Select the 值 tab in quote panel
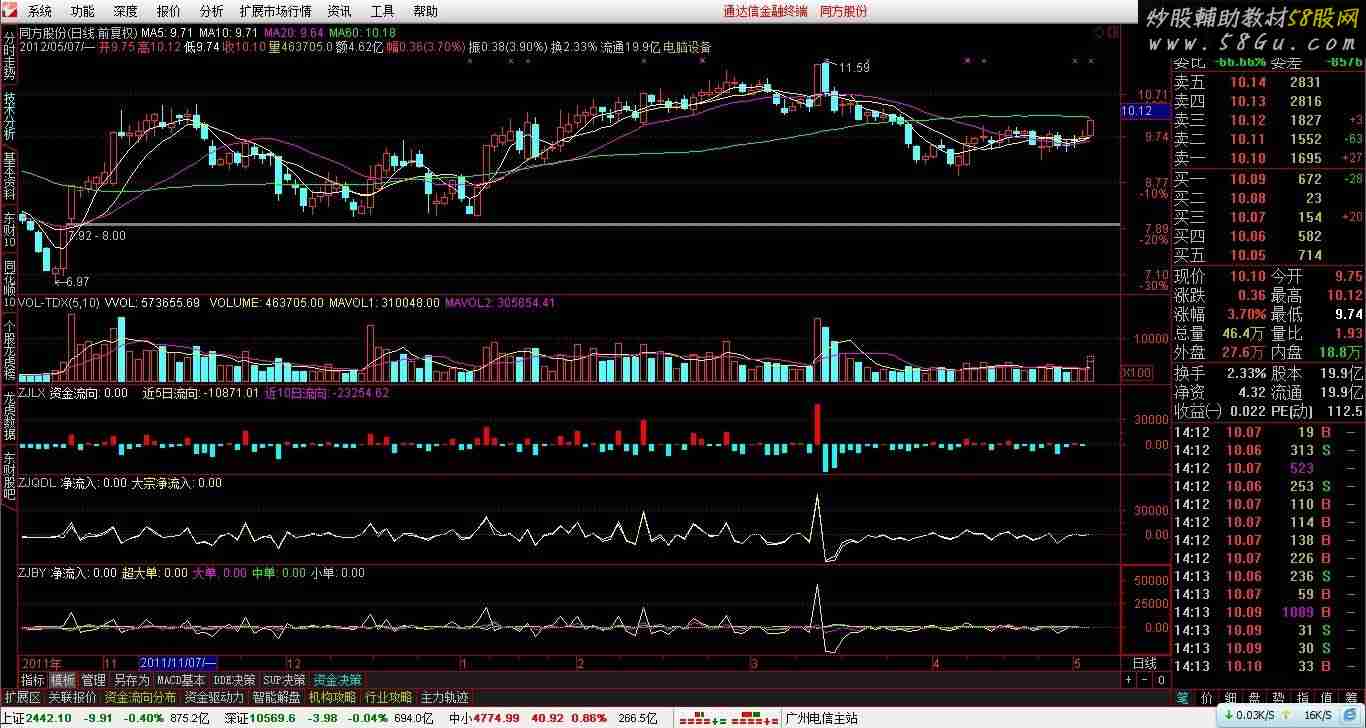The width and height of the screenshot is (1366, 728). pyautogui.click(x=1328, y=697)
